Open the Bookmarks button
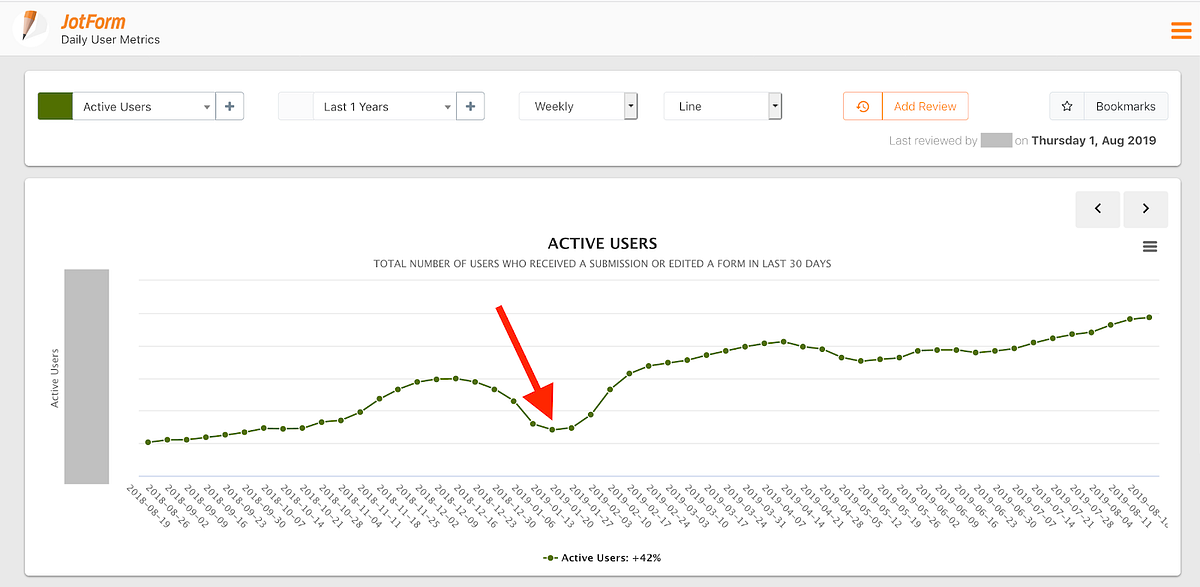The height and width of the screenshot is (587, 1200). coord(1125,106)
